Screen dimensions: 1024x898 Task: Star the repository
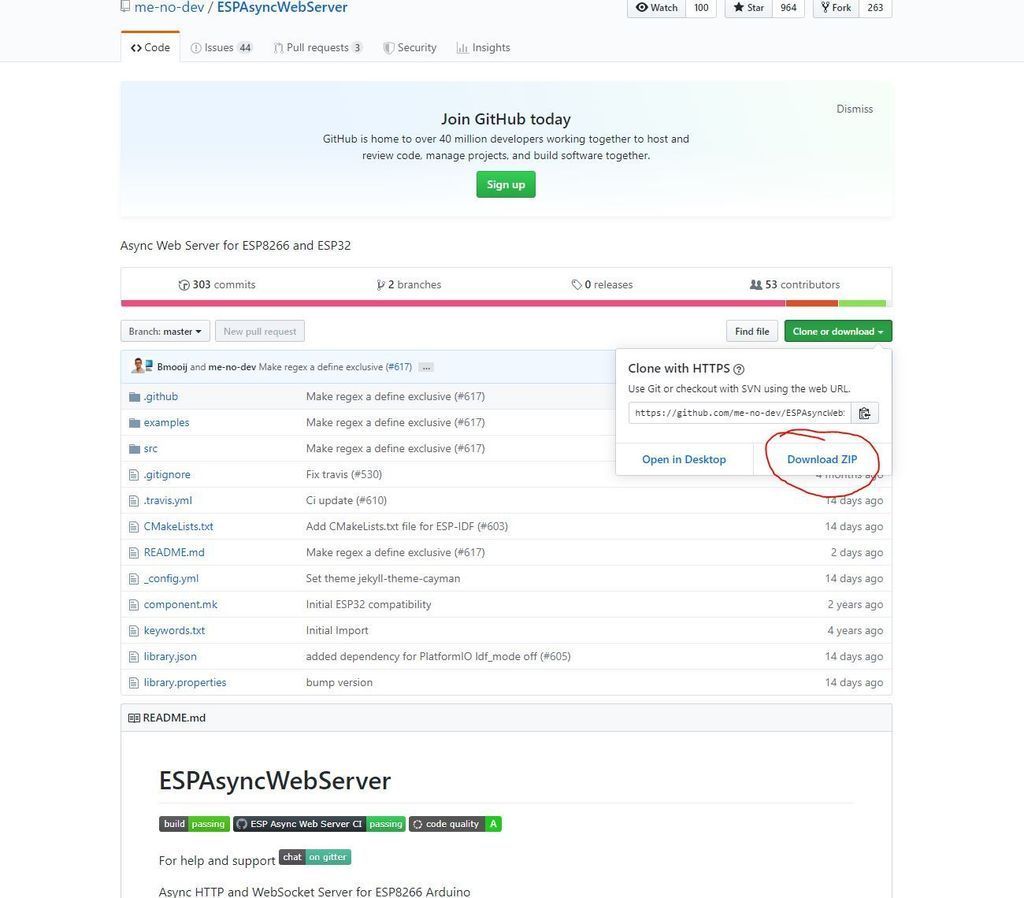point(748,8)
